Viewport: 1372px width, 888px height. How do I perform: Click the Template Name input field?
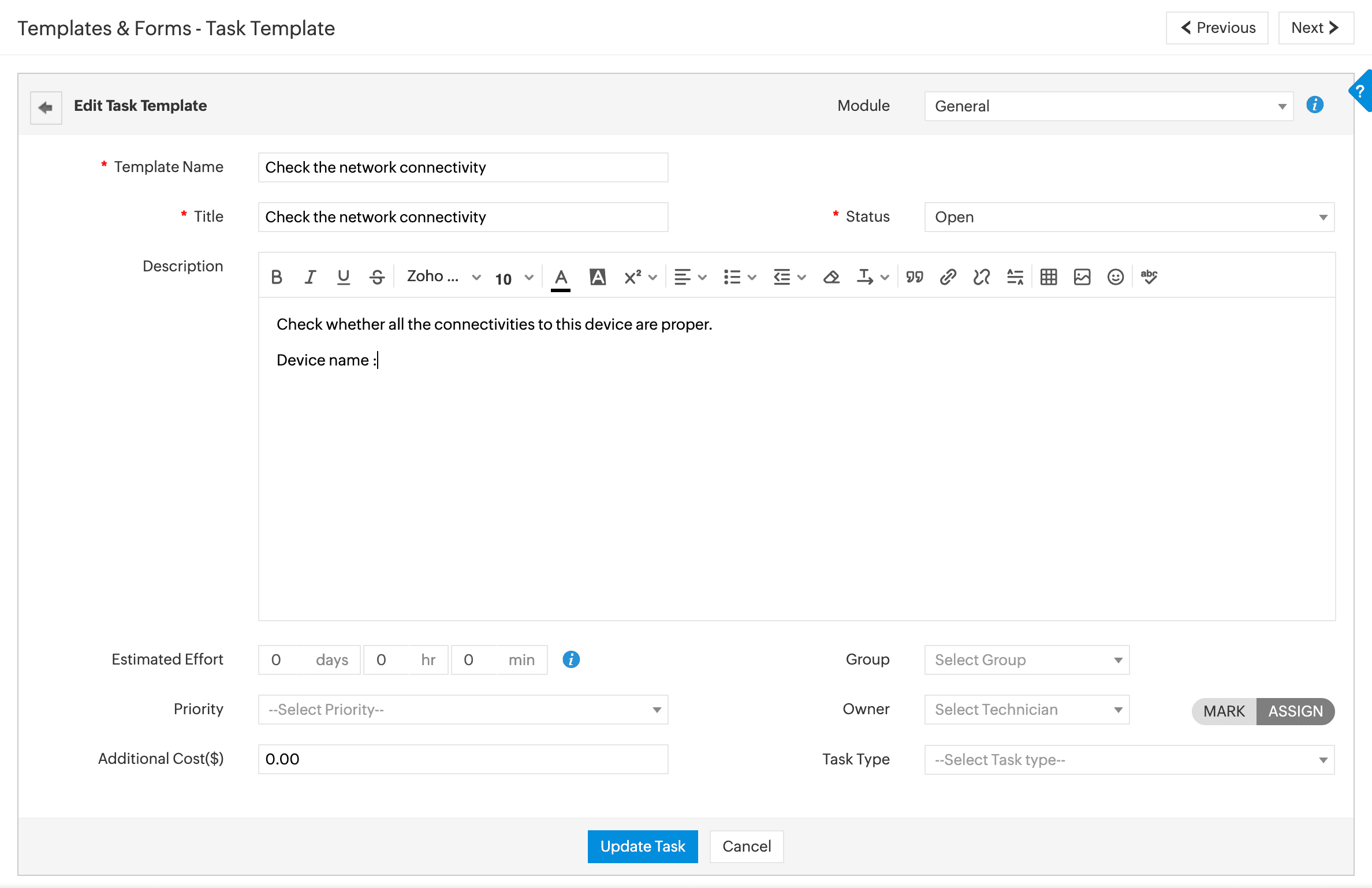pyautogui.click(x=463, y=167)
